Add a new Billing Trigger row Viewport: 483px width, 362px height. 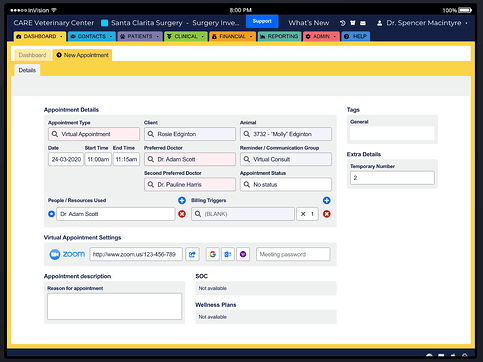point(327,200)
